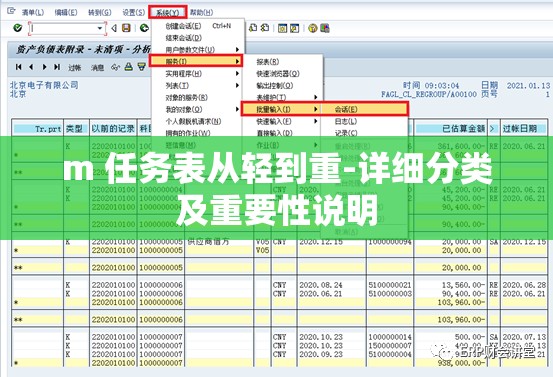Click the 过帐日期 column header
The height and width of the screenshot is (377, 553).
523,129
